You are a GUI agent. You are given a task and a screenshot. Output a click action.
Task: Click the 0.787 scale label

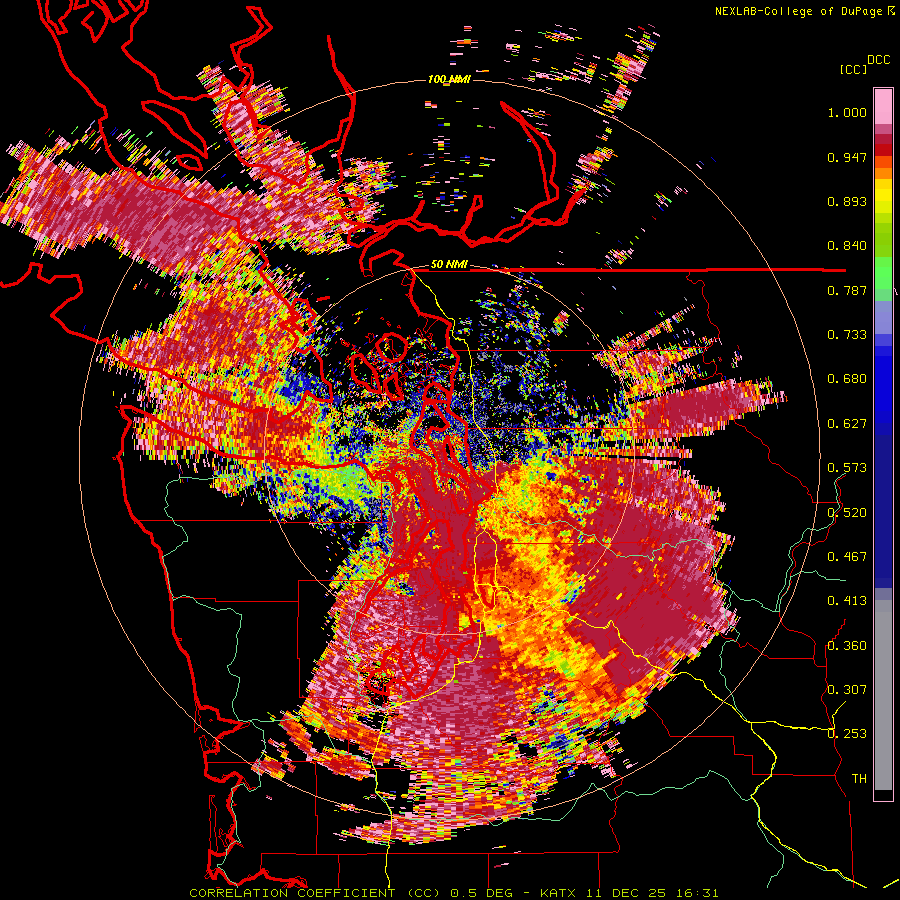pyautogui.click(x=847, y=290)
